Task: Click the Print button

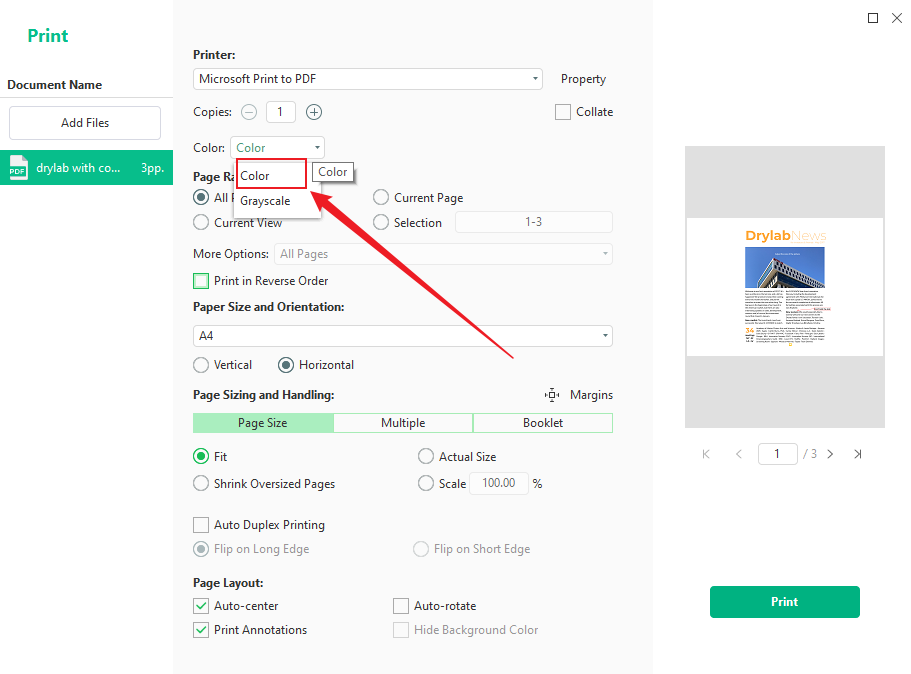Action: click(x=784, y=602)
